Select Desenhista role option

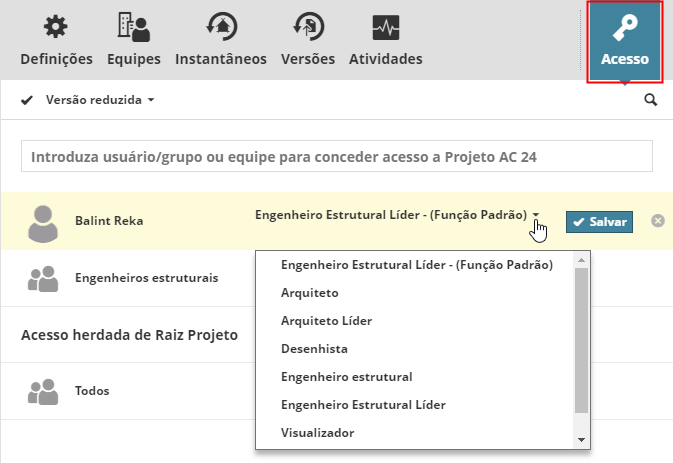coord(314,349)
